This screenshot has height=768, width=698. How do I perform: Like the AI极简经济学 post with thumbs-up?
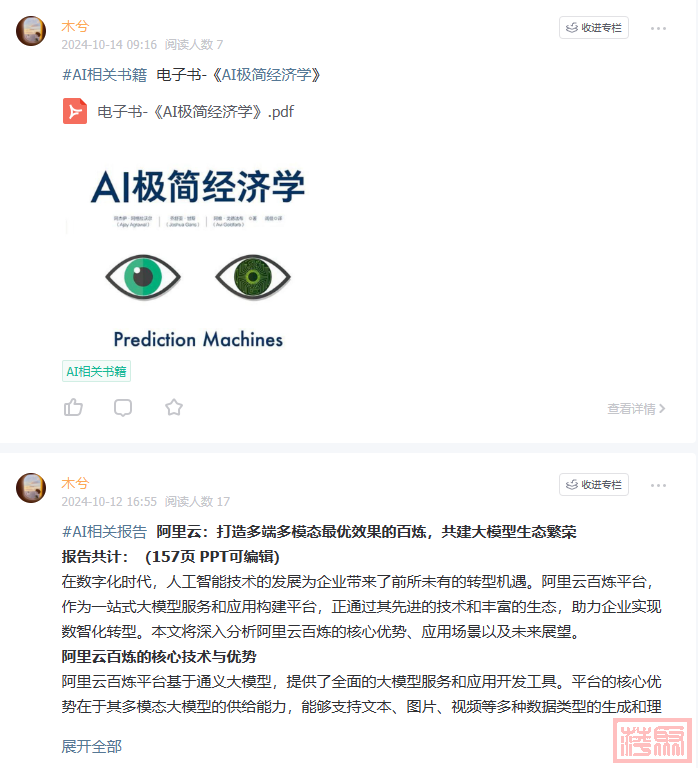coord(73,408)
